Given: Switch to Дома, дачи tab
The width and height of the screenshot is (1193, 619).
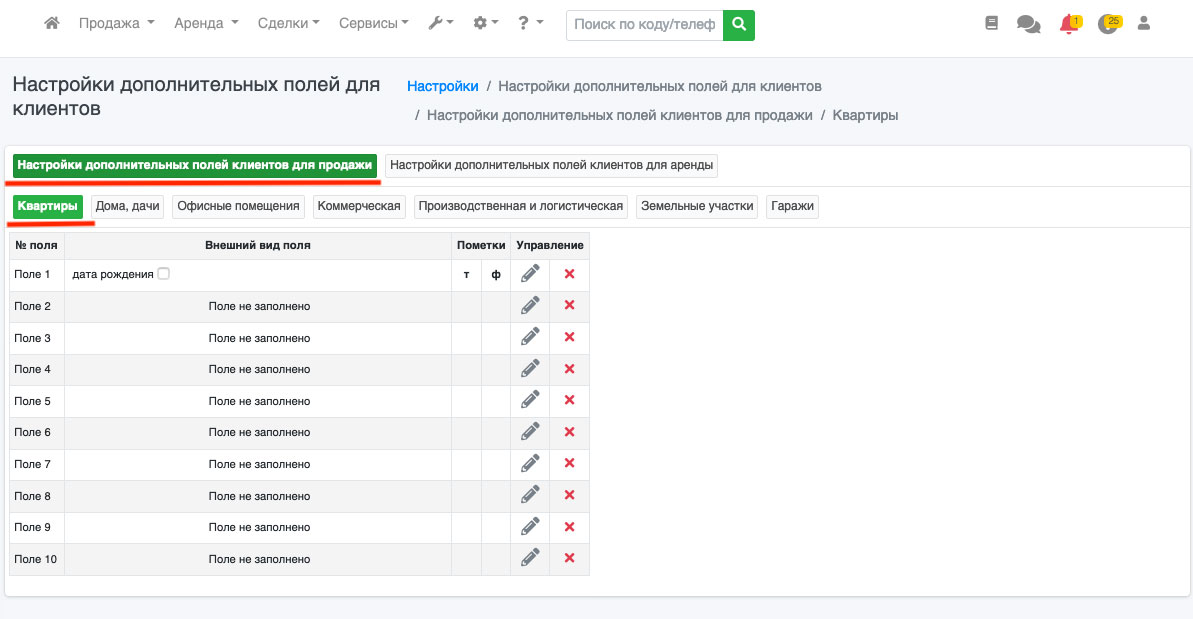Looking at the screenshot, I should click(x=127, y=206).
